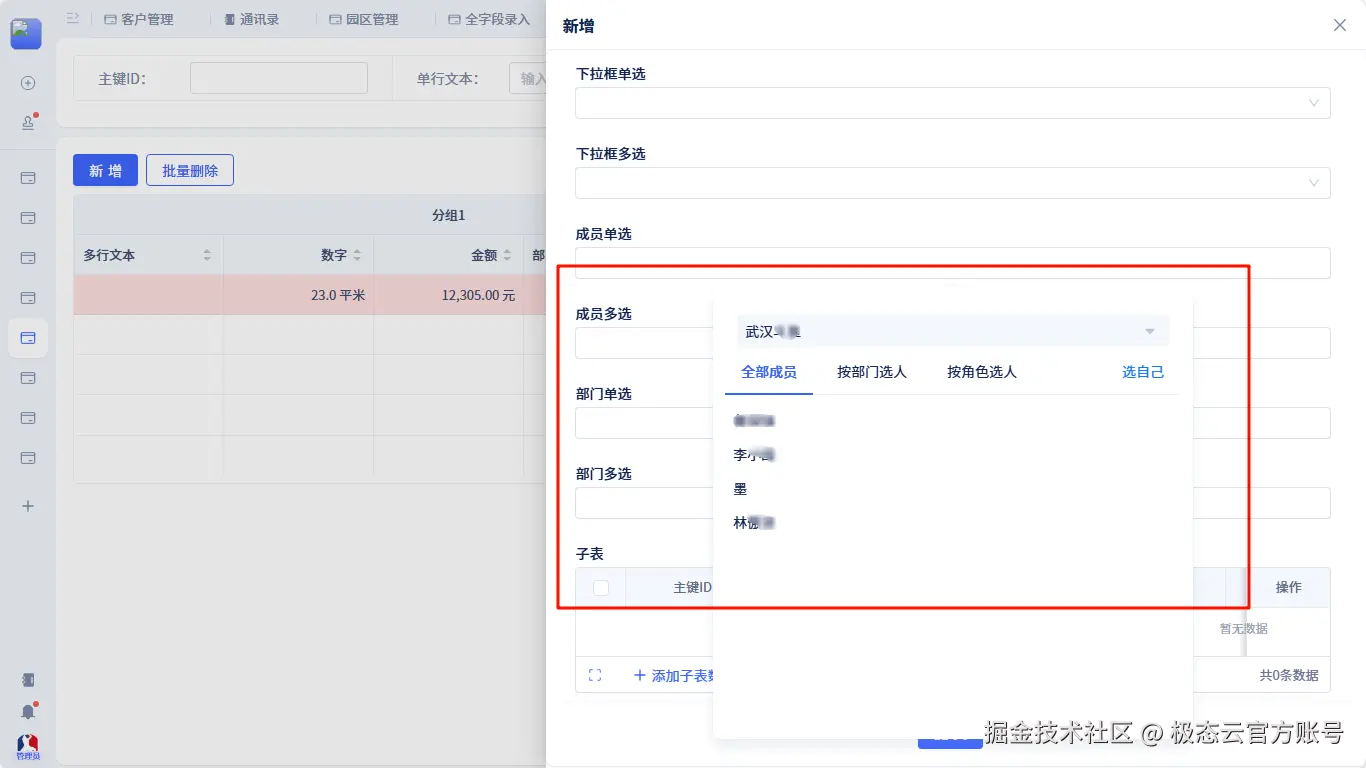Open the 通讯录 page tab
The height and width of the screenshot is (768, 1366).
click(251, 19)
